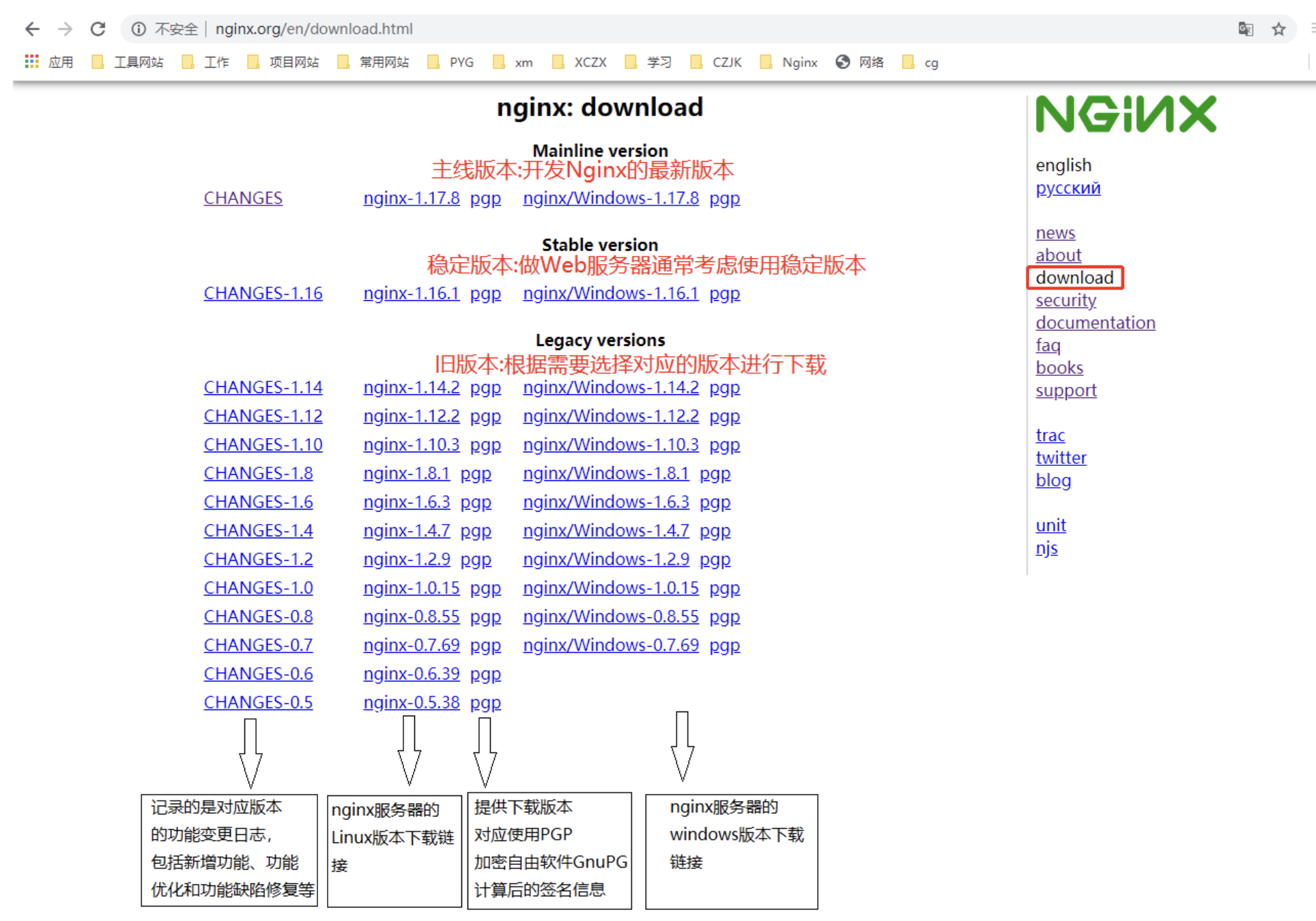This screenshot has height=921, width=1316.
Task: Click the address bar URL
Action: pos(314,29)
